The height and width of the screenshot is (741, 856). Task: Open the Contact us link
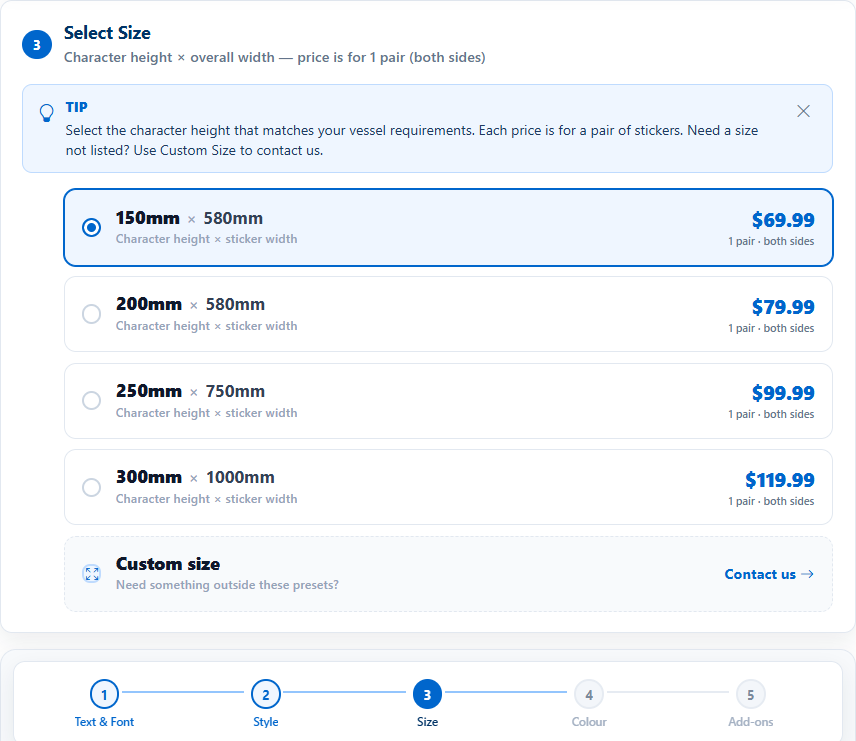tap(769, 574)
